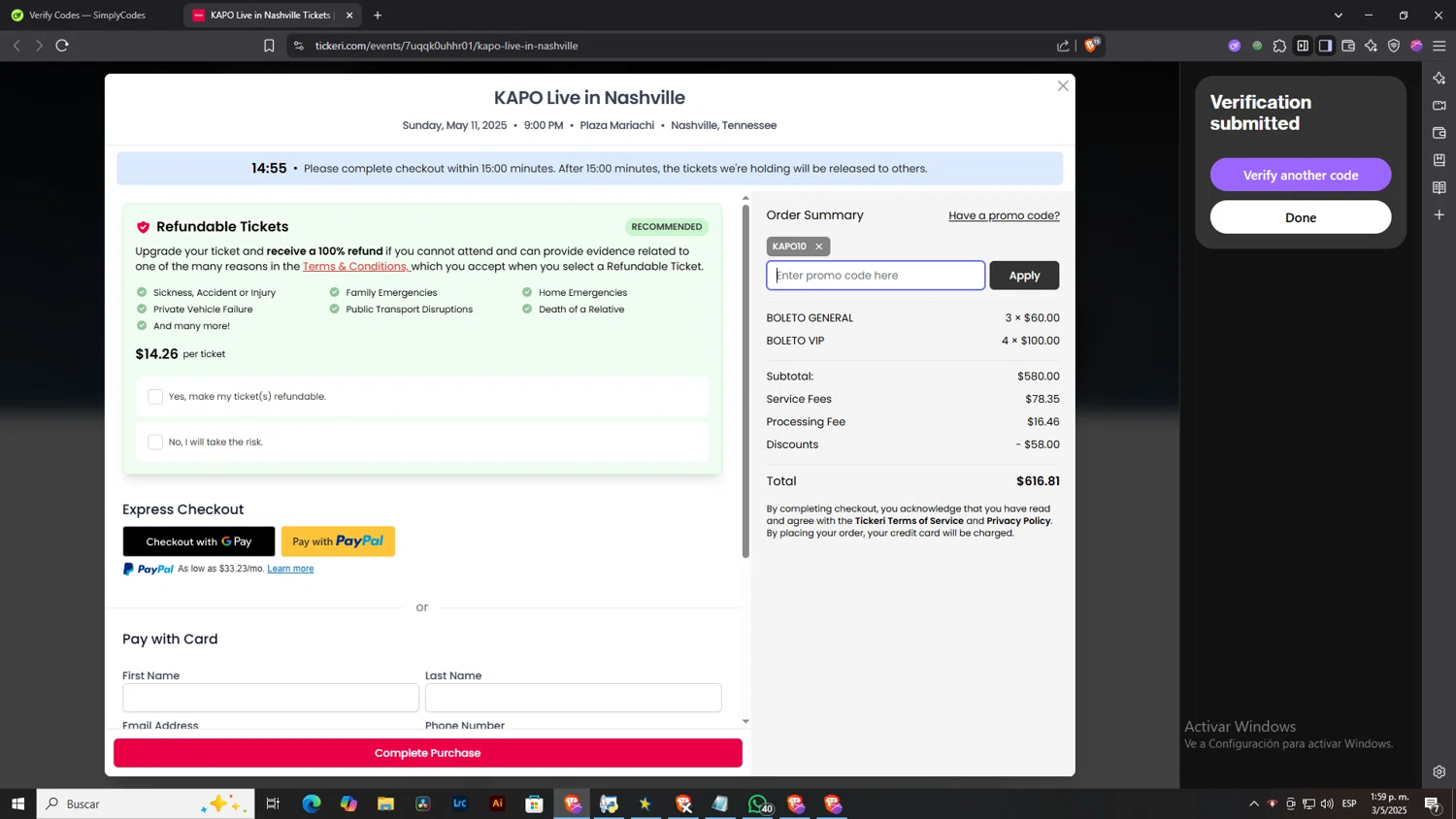Click the Brave Shields lion icon
The height and width of the screenshot is (819, 1456).
(1092, 46)
